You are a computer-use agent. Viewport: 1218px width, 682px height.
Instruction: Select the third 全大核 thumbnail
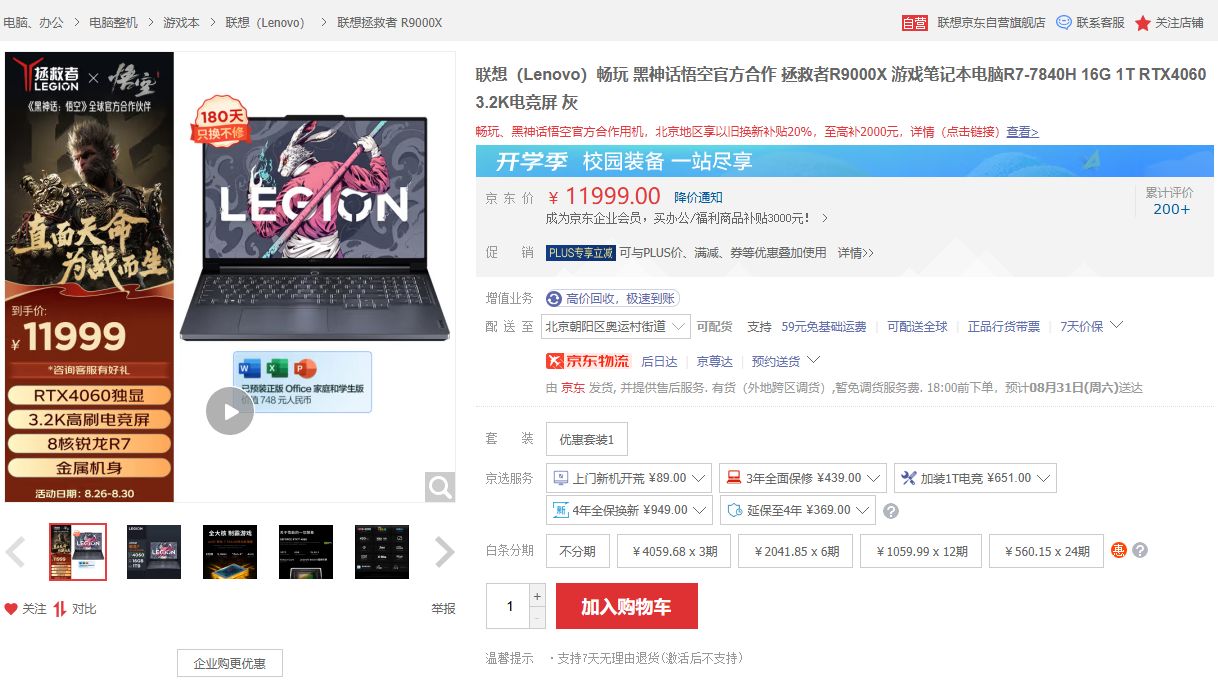(x=230, y=551)
